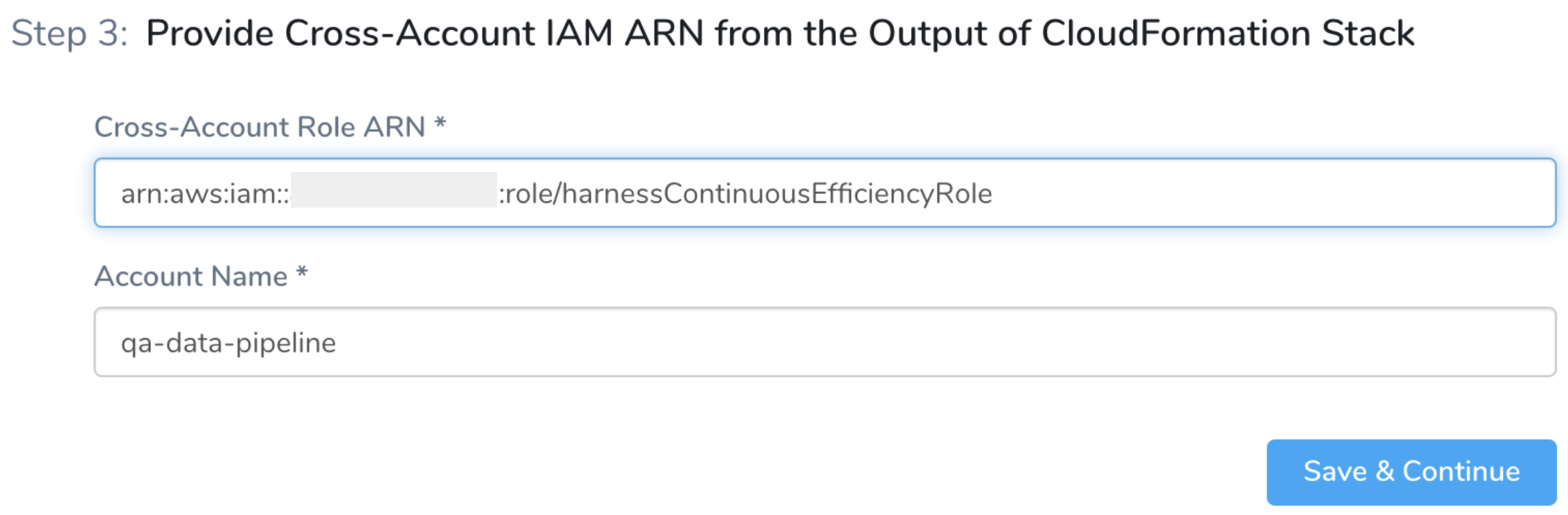Click the redacted account ID in the ARN
Viewport: 1568px width, 515px height.
[394, 190]
